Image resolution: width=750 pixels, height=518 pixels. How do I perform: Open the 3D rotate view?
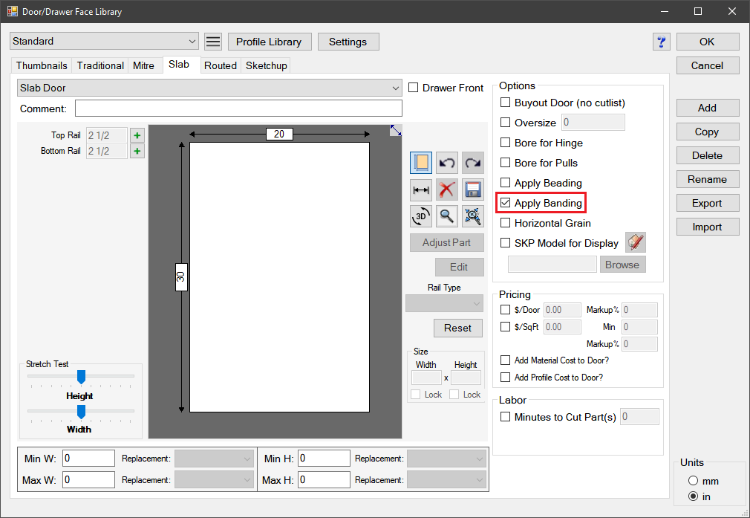click(x=421, y=215)
